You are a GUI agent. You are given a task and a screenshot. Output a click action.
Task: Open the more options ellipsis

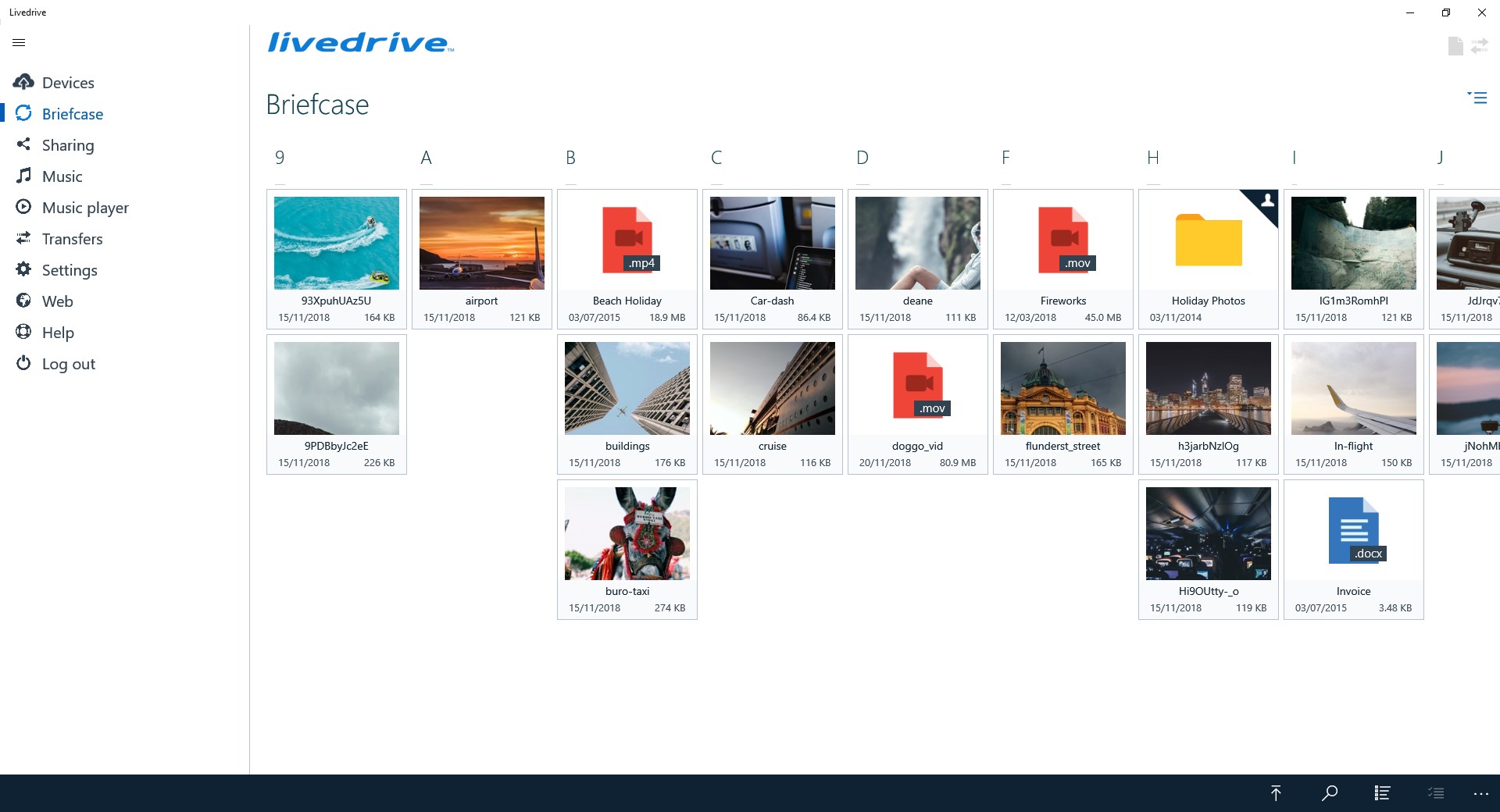1481,794
